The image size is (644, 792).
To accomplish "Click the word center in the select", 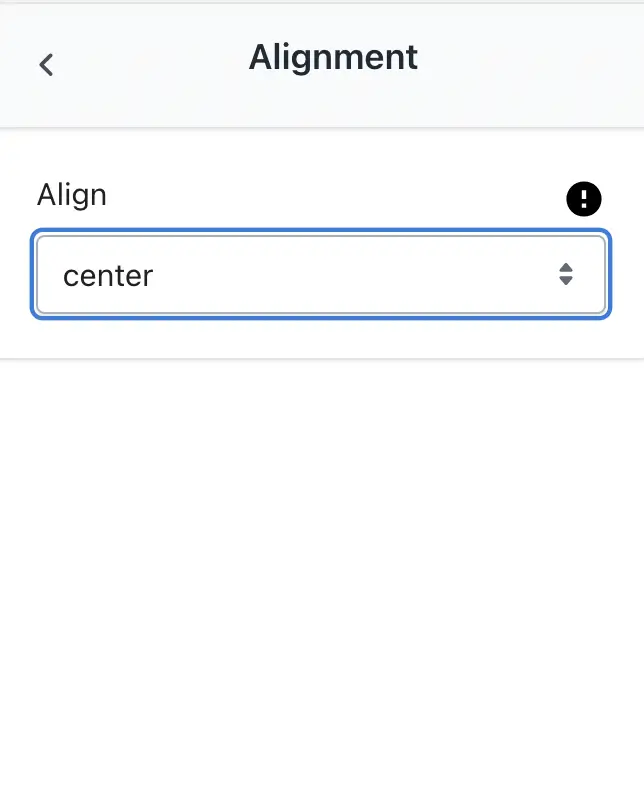I will 108,276.
